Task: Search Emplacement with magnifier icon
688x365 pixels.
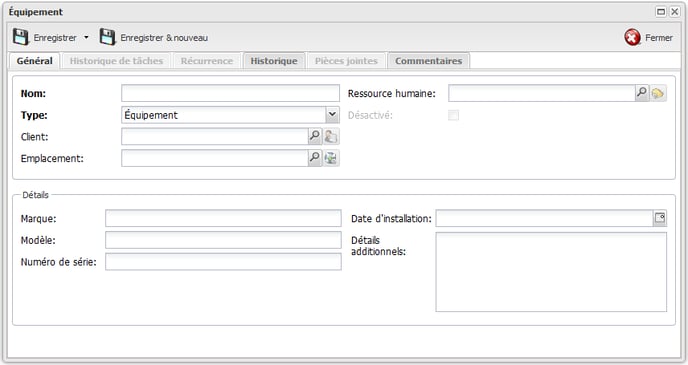Action: click(315, 158)
